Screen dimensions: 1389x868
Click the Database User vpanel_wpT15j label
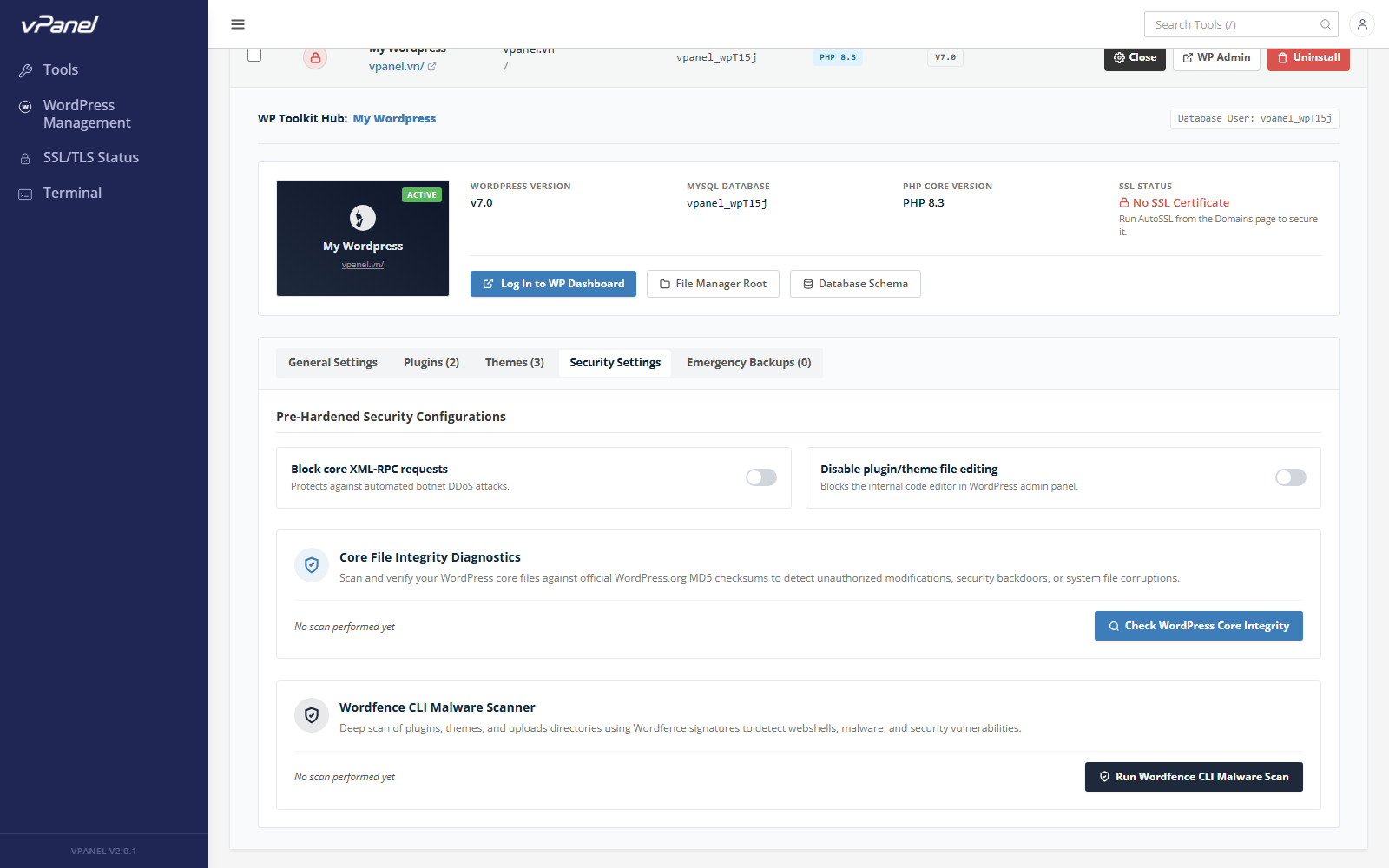(x=1254, y=119)
